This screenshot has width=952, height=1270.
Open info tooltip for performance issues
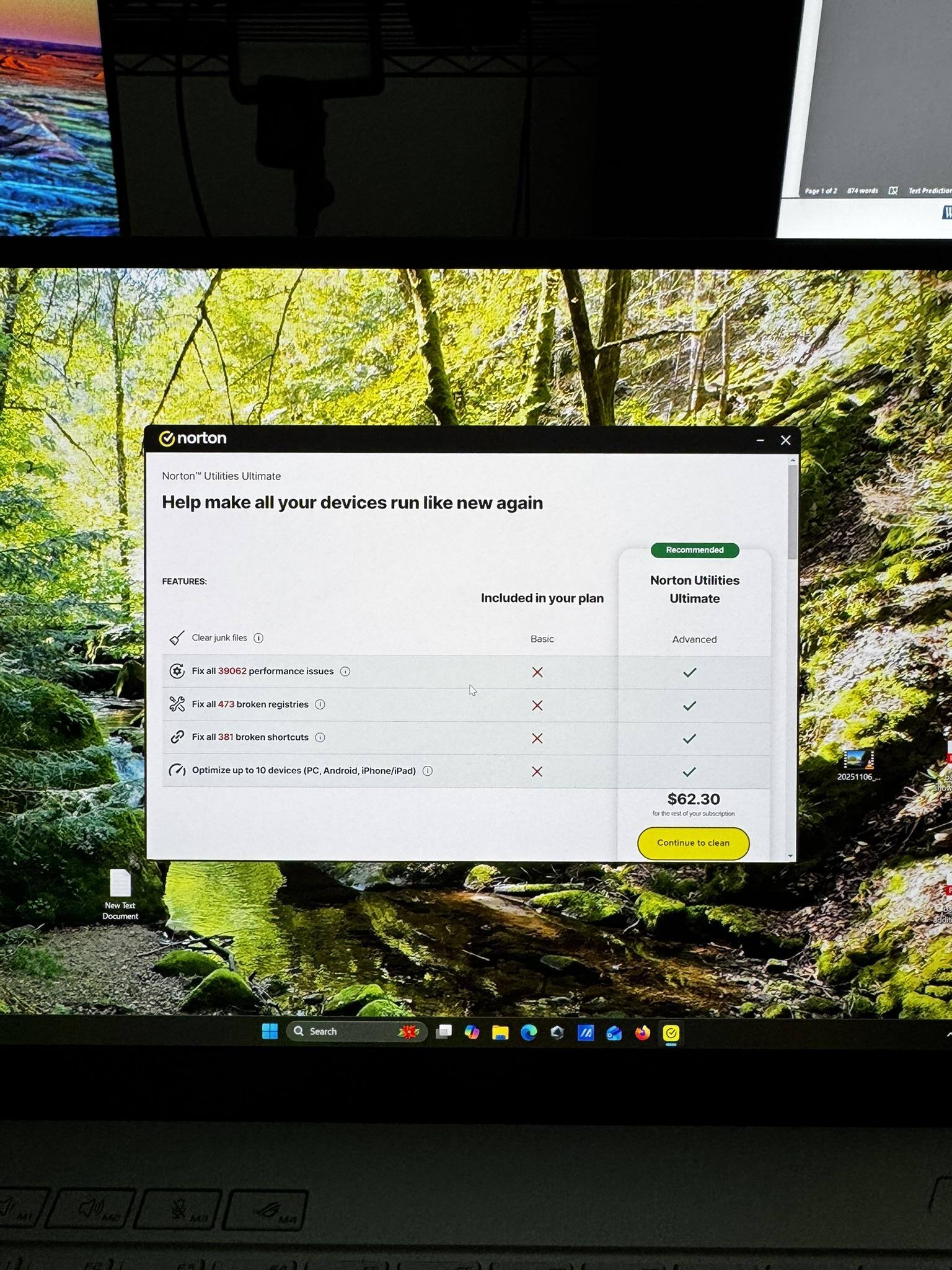click(345, 672)
